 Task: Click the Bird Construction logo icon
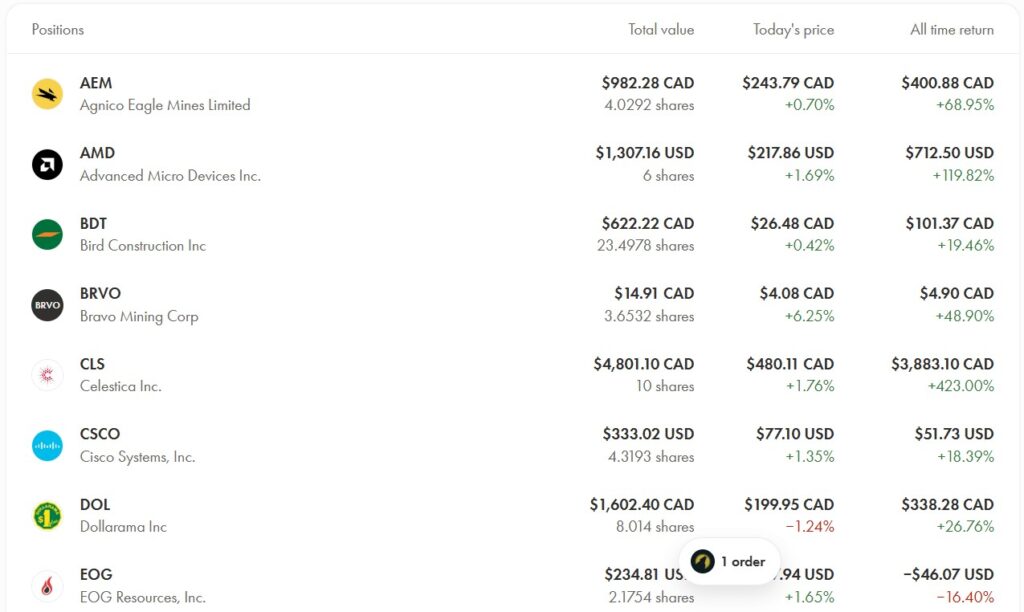point(47,234)
